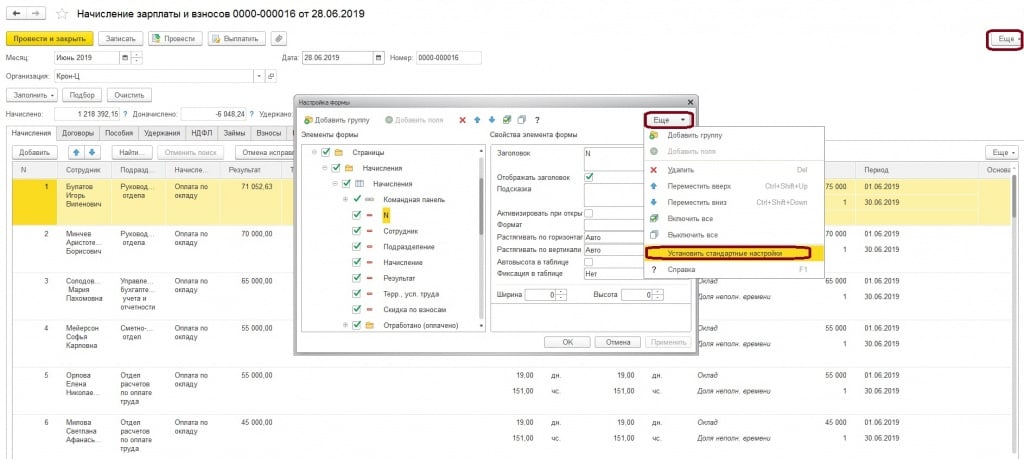This screenshot has height=459, width=1024.
Task: Click the blue move down arrow in settings dialog
Action: (x=492, y=120)
